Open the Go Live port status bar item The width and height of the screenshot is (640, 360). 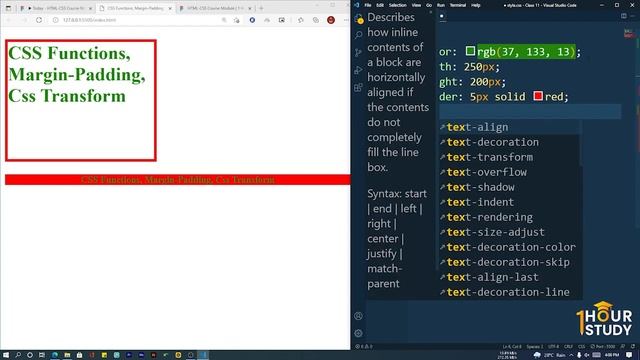tap(603, 347)
